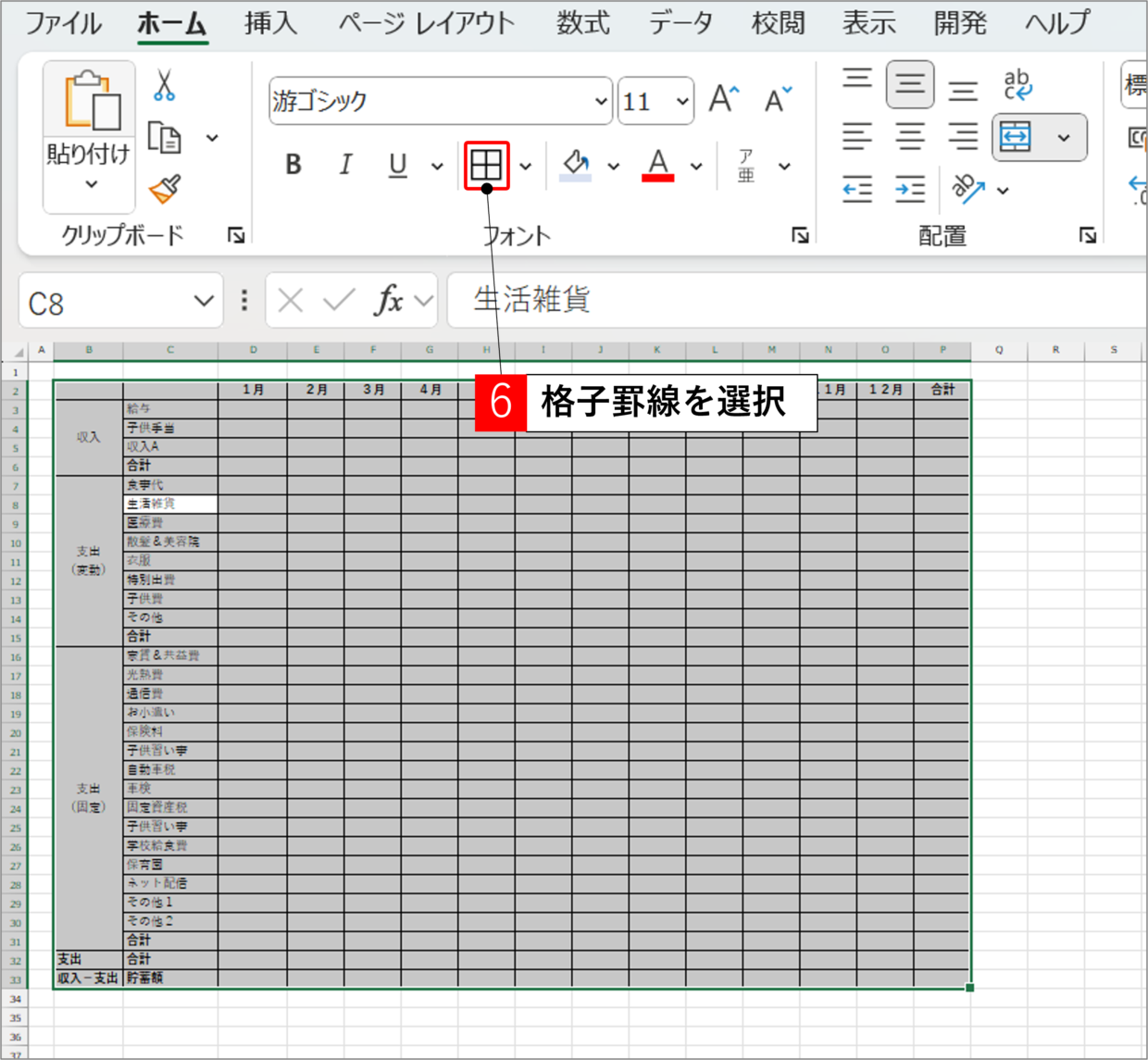This screenshot has height=1060, width=1148.
Task: Align text to vertical middle
Action: pos(909,85)
